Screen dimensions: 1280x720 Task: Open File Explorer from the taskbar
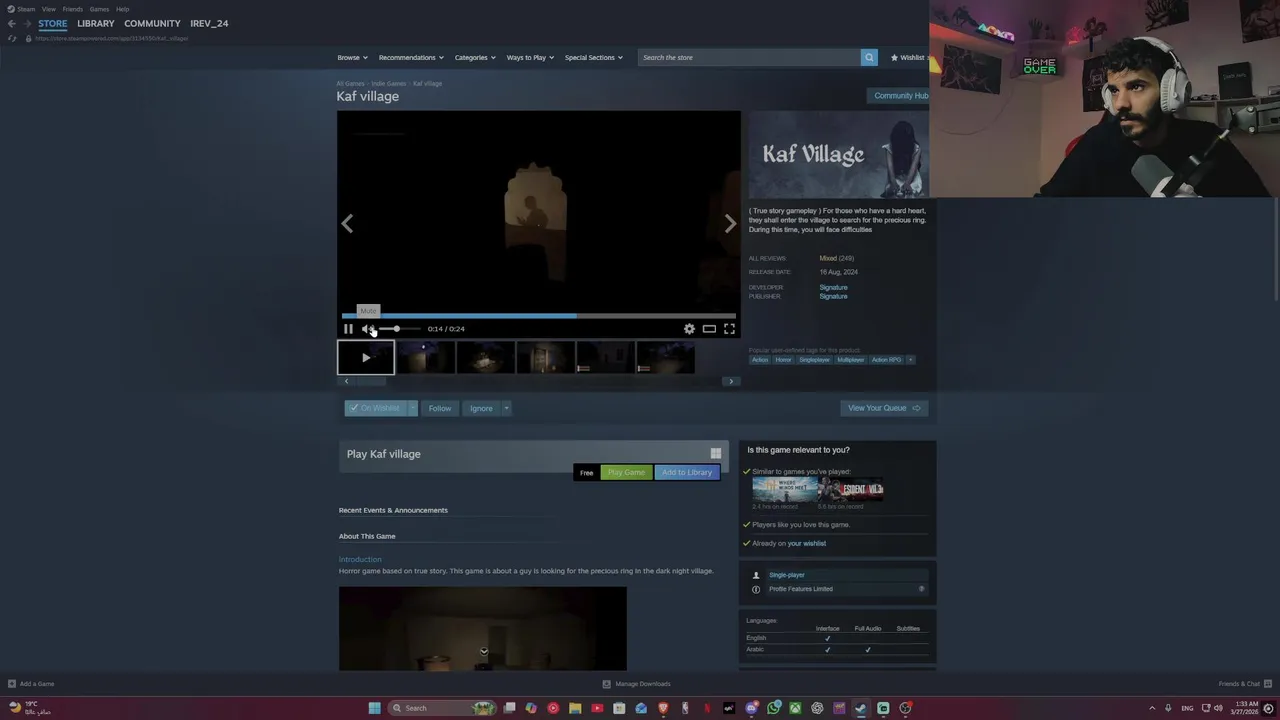575,708
